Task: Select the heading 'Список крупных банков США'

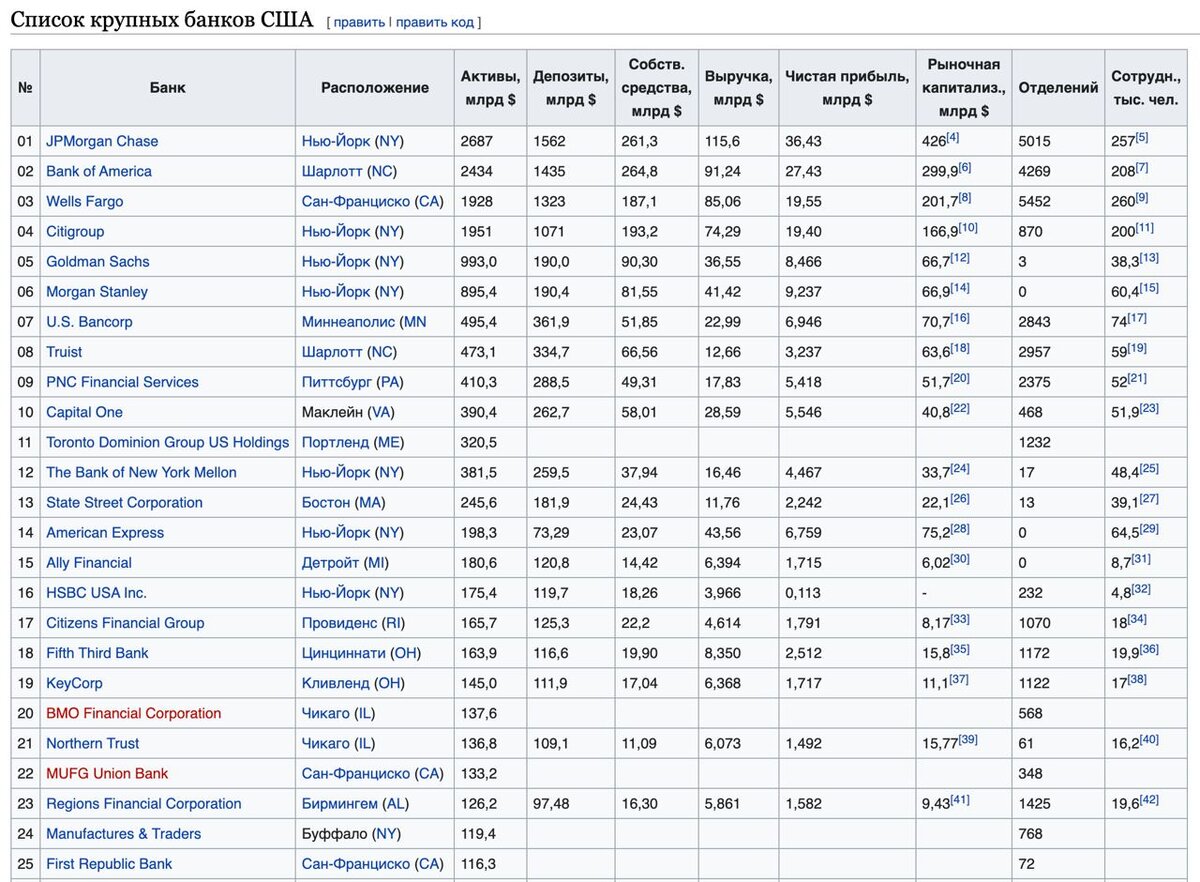Action: click(x=161, y=20)
